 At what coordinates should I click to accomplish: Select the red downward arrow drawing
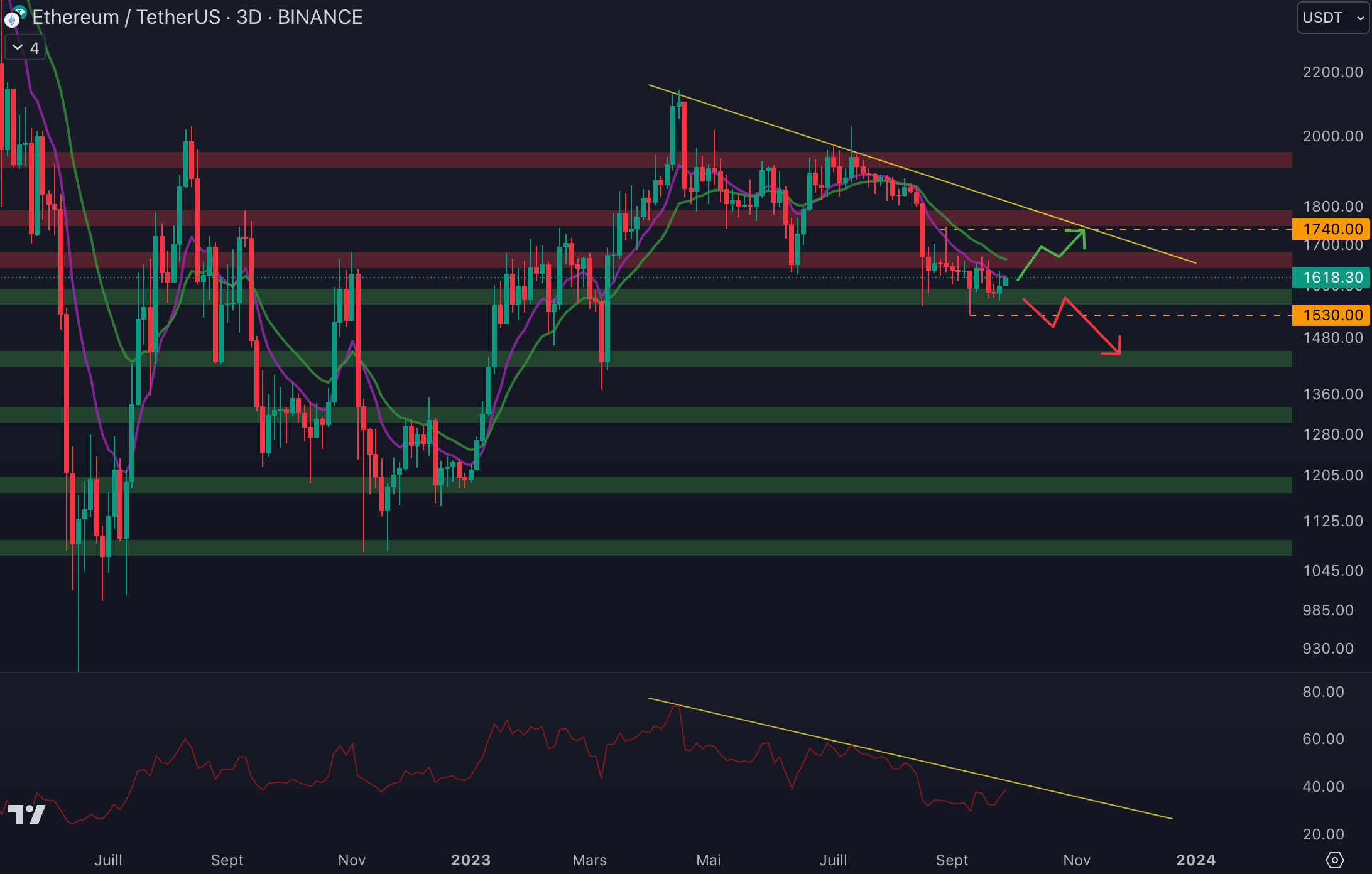pyautogui.click(x=1093, y=328)
